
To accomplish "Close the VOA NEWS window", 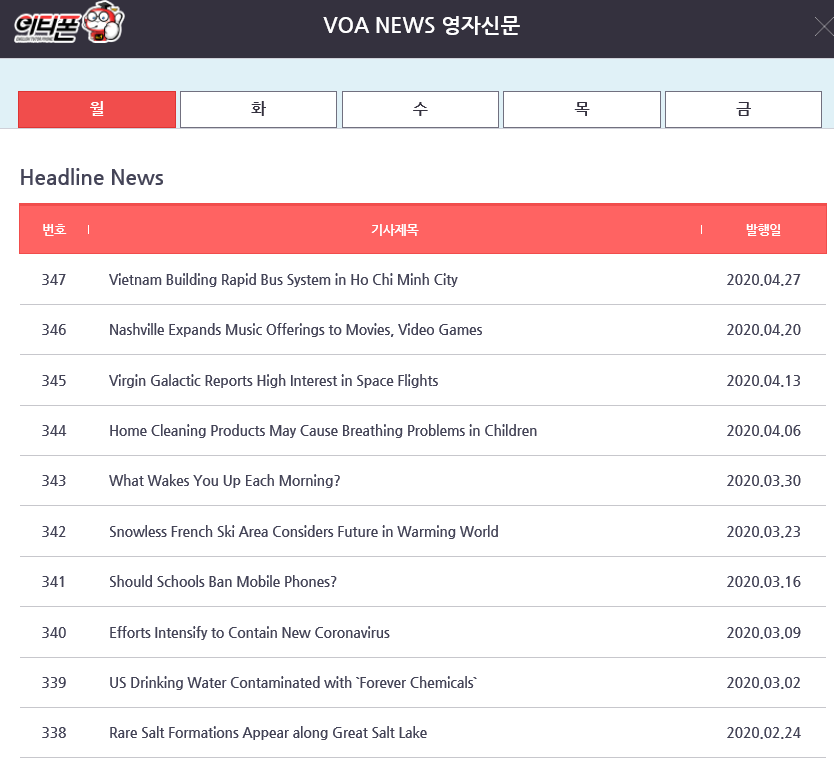I will tap(822, 27).
